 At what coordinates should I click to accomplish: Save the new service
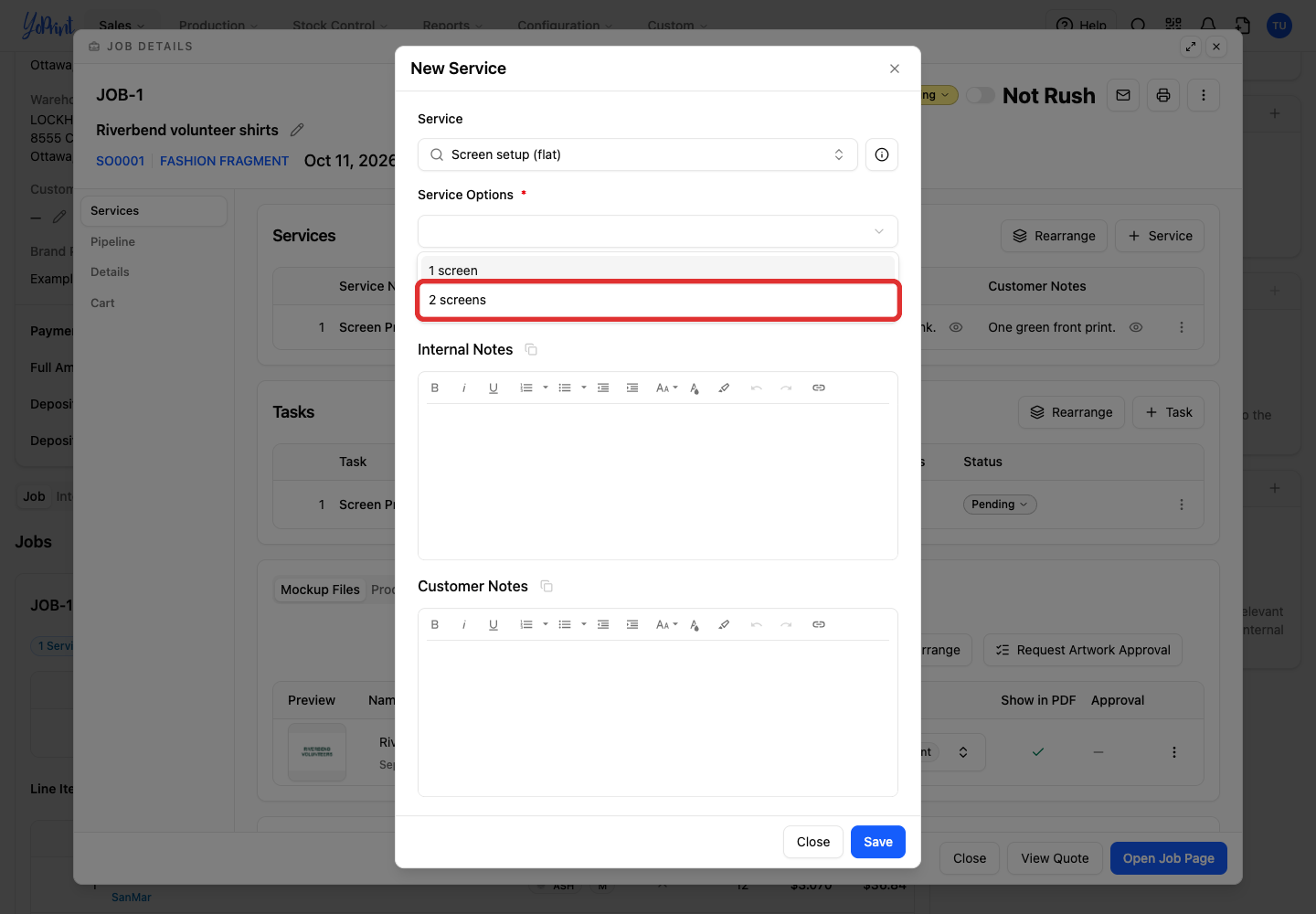click(x=878, y=842)
